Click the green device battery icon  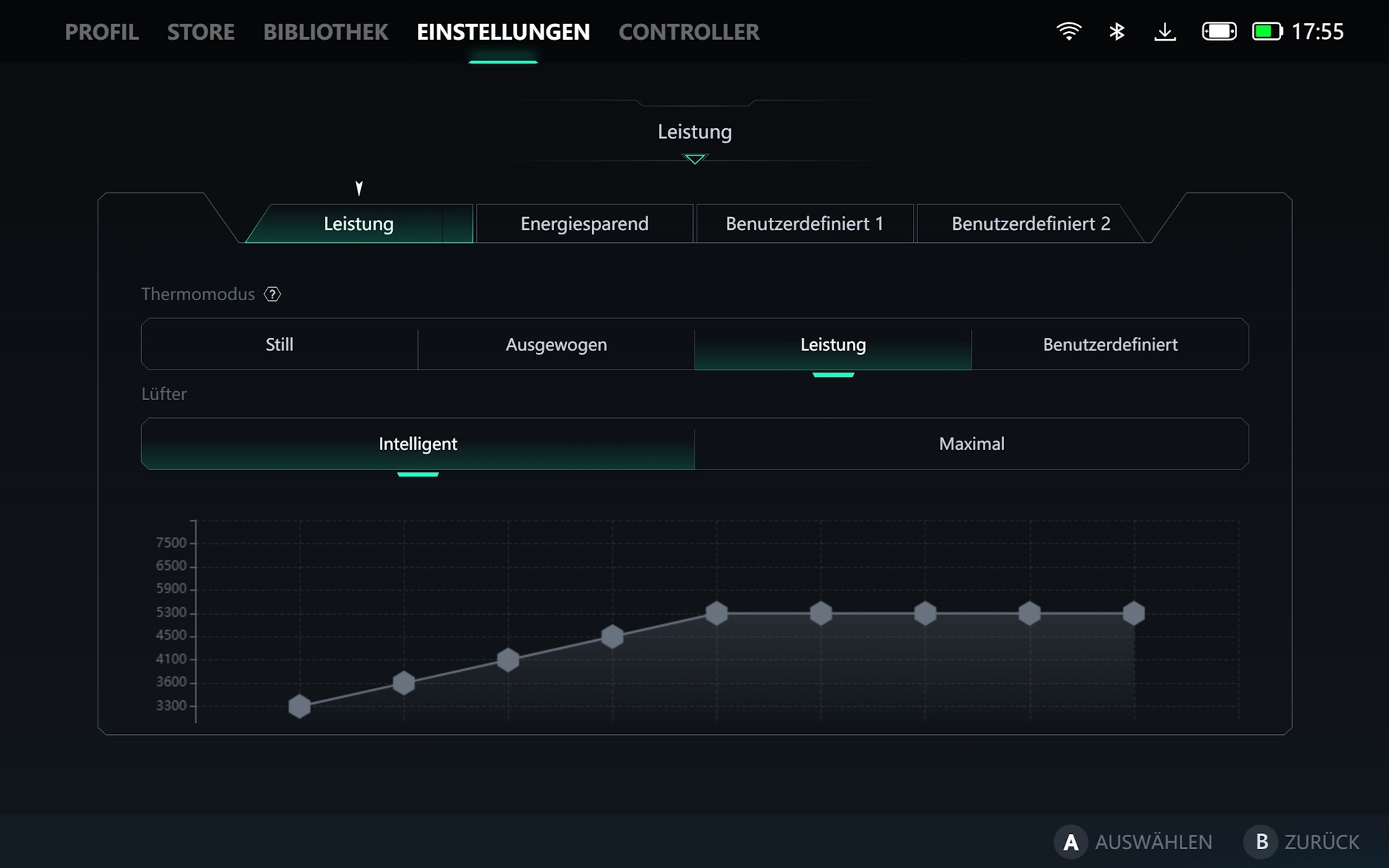1267,32
